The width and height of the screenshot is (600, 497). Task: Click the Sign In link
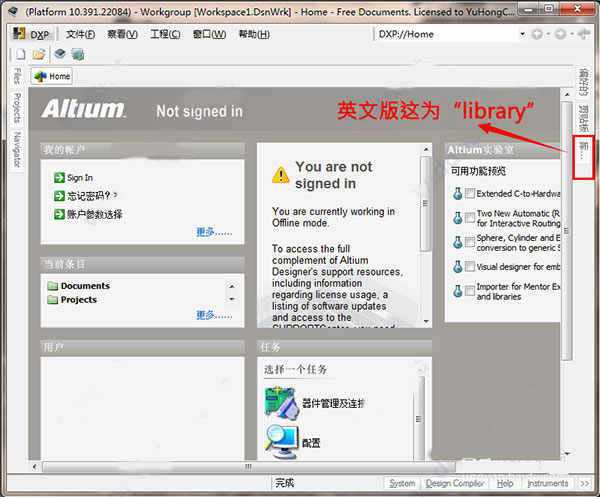click(x=80, y=178)
